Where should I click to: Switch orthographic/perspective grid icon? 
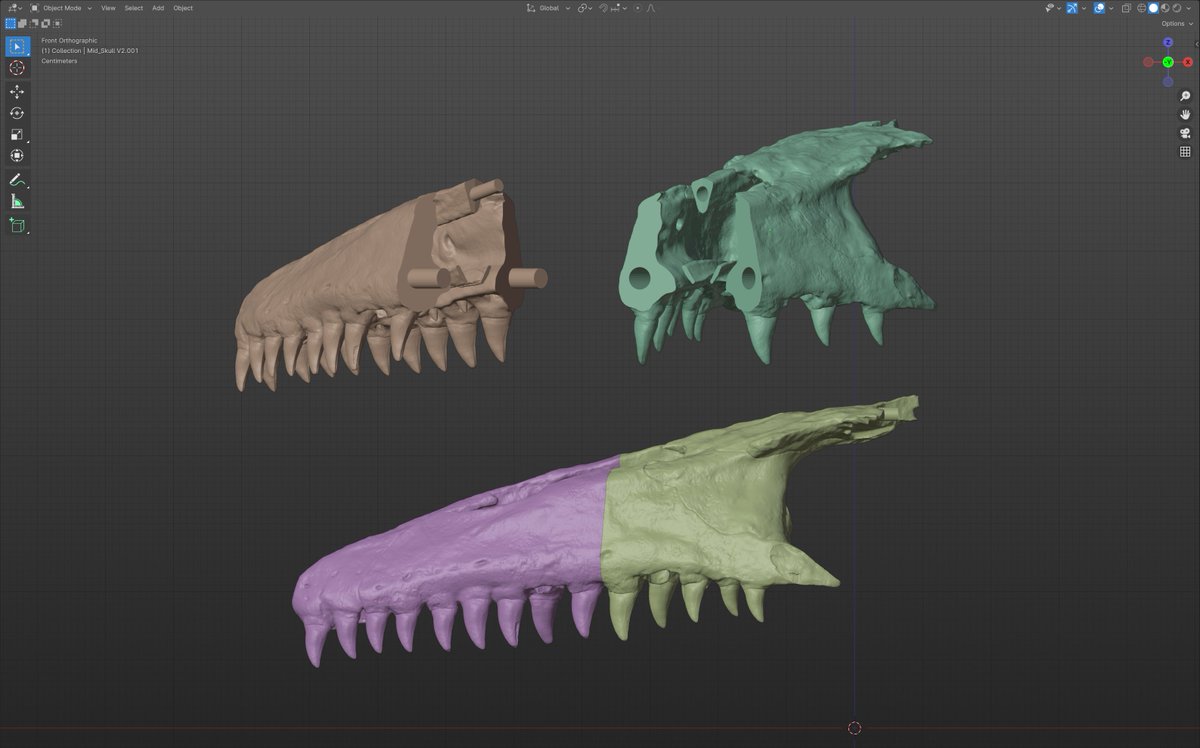click(x=1185, y=152)
